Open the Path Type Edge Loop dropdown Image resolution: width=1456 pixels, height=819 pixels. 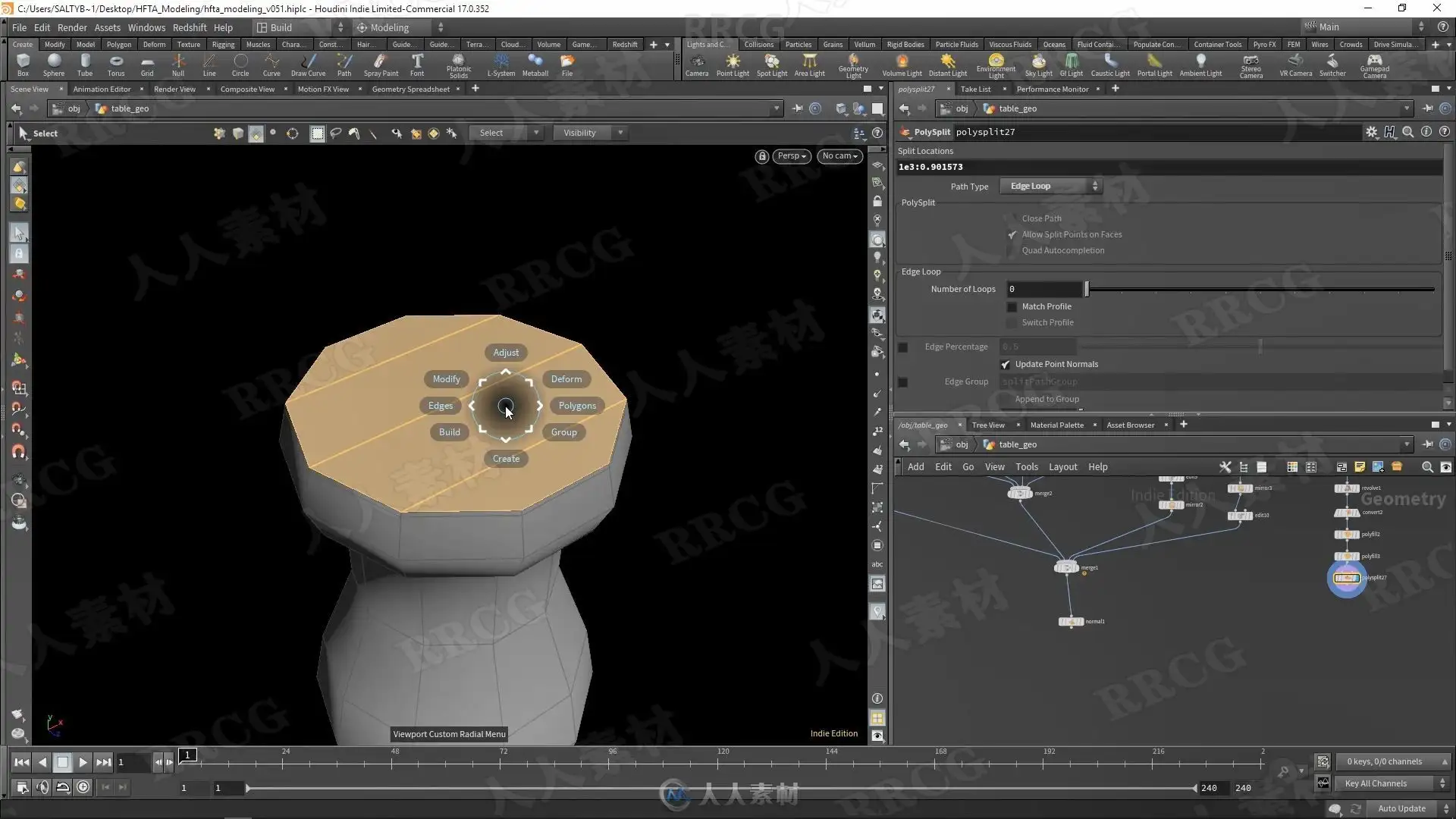pos(1051,187)
